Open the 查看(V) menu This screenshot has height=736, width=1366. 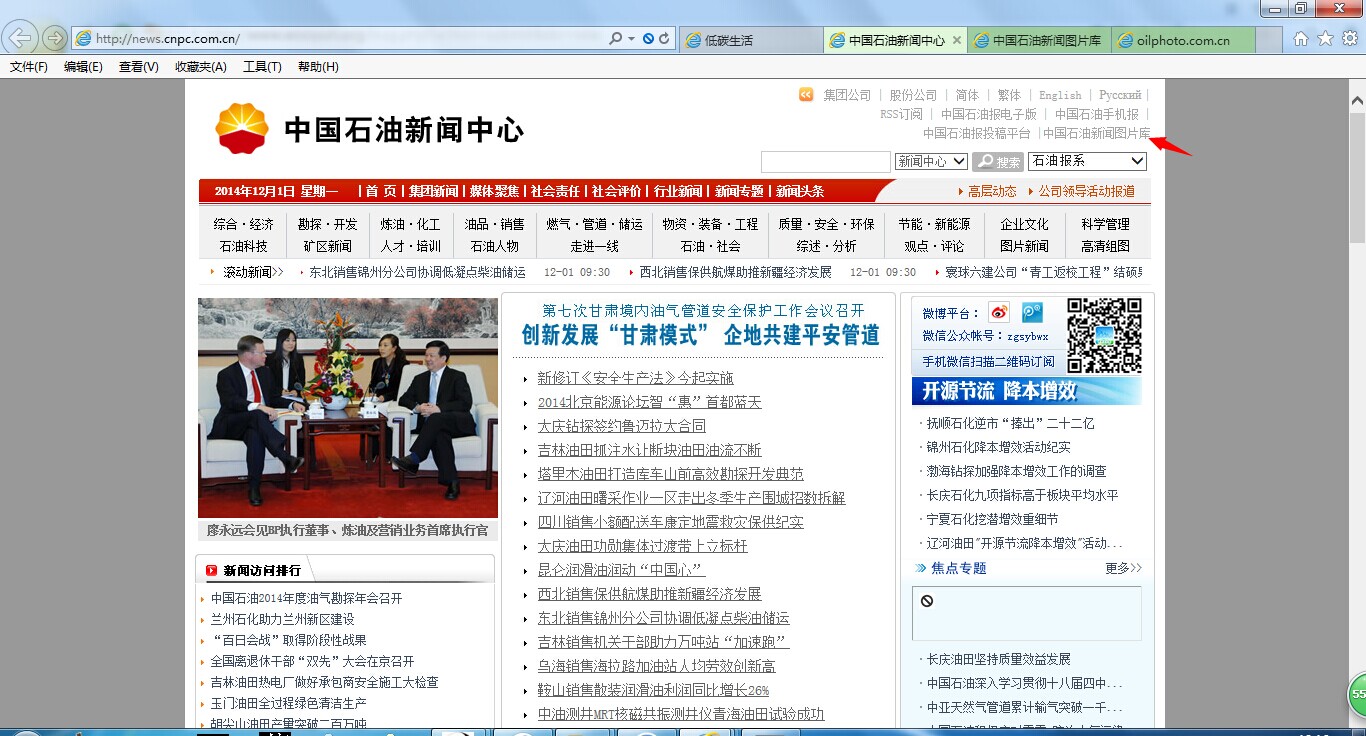click(138, 67)
